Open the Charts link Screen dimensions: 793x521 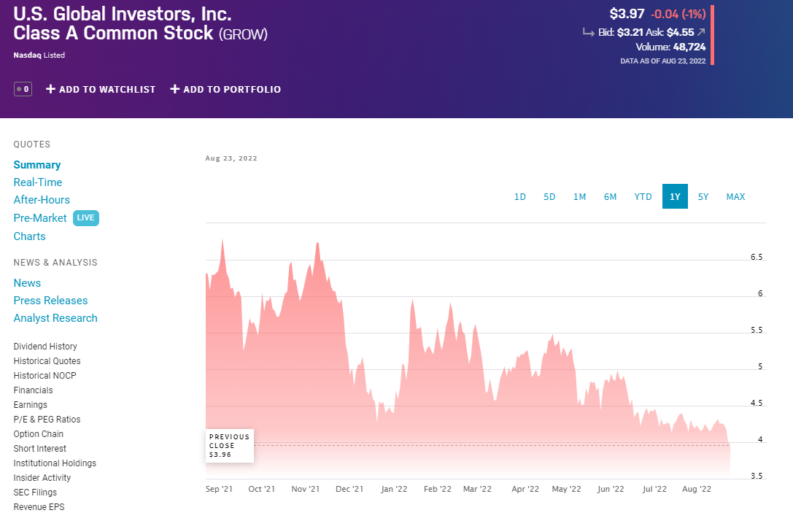coord(29,236)
